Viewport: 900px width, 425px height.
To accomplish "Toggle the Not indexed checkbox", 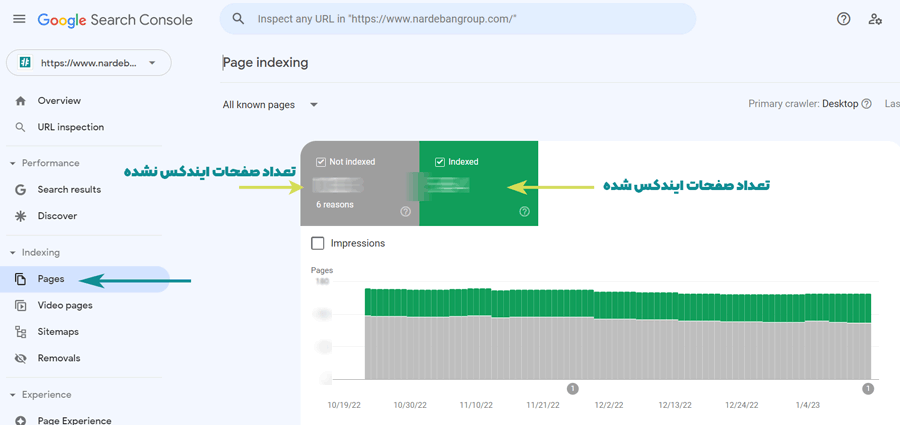I will point(321,162).
